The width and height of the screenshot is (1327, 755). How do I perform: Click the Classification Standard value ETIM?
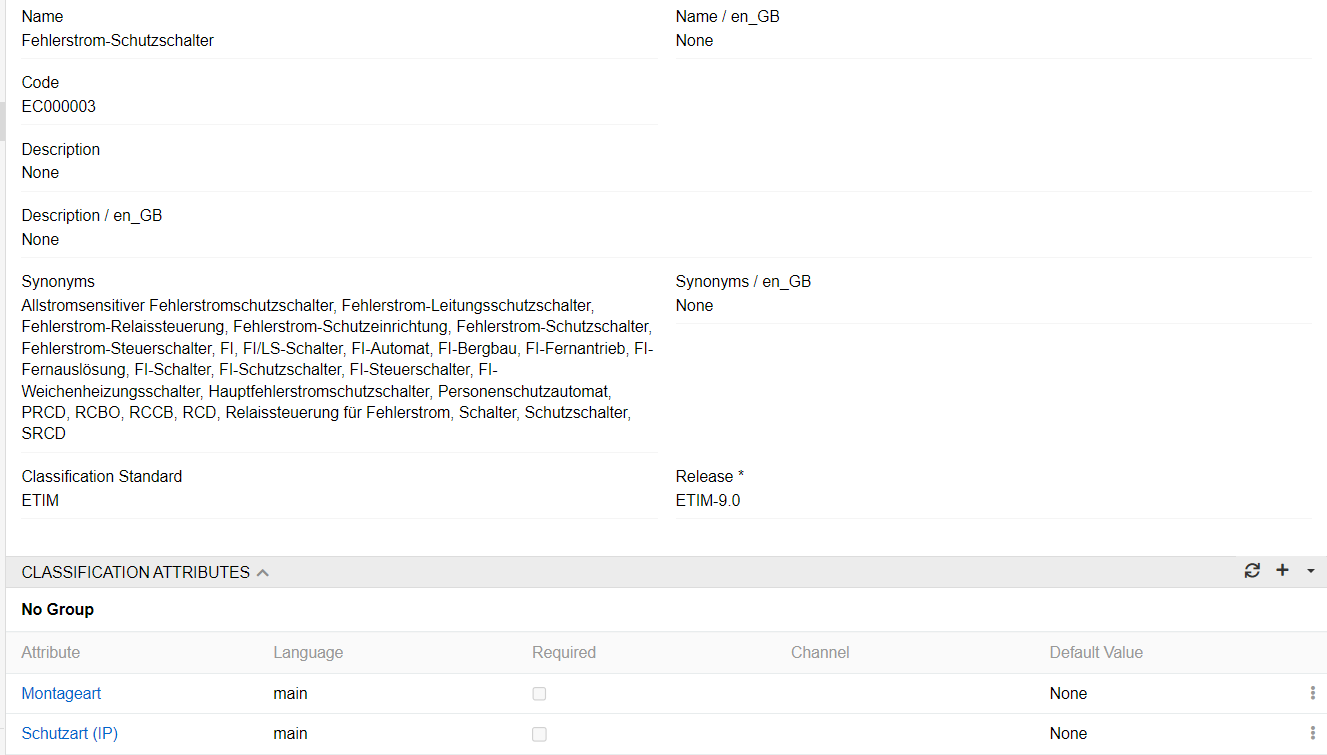tap(40, 500)
